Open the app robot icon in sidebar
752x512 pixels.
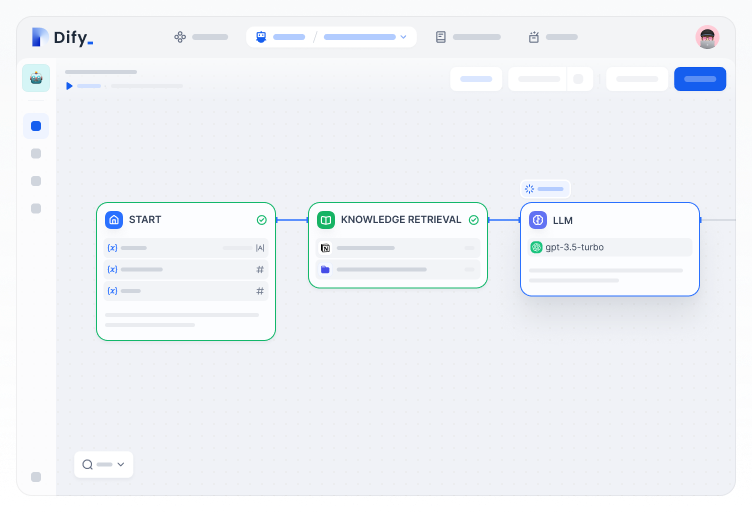tap(36, 78)
